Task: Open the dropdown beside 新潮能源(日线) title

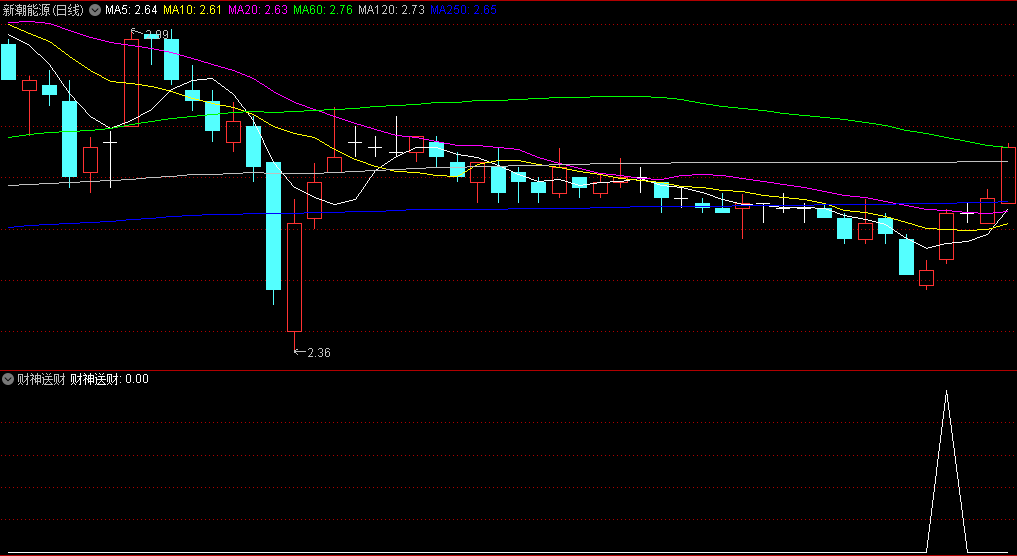Action: tap(95, 10)
